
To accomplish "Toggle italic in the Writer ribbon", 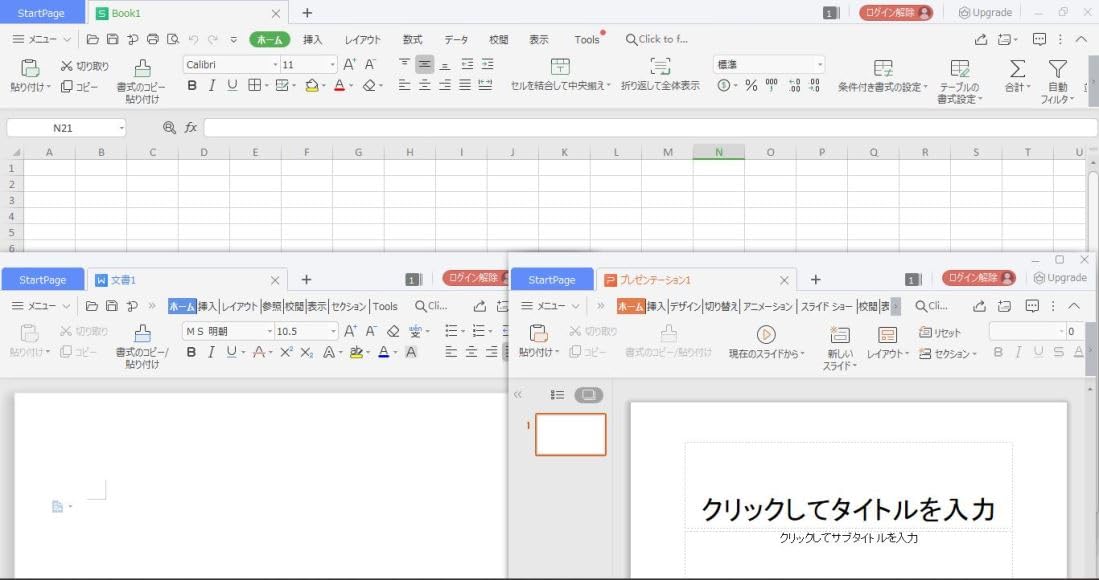I will pos(211,352).
